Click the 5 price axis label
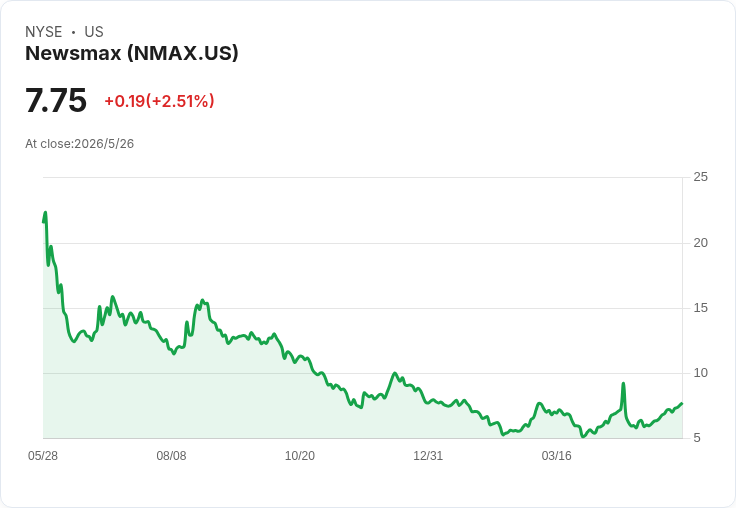The width and height of the screenshot is (736, 508). click(x=697, y=438)
